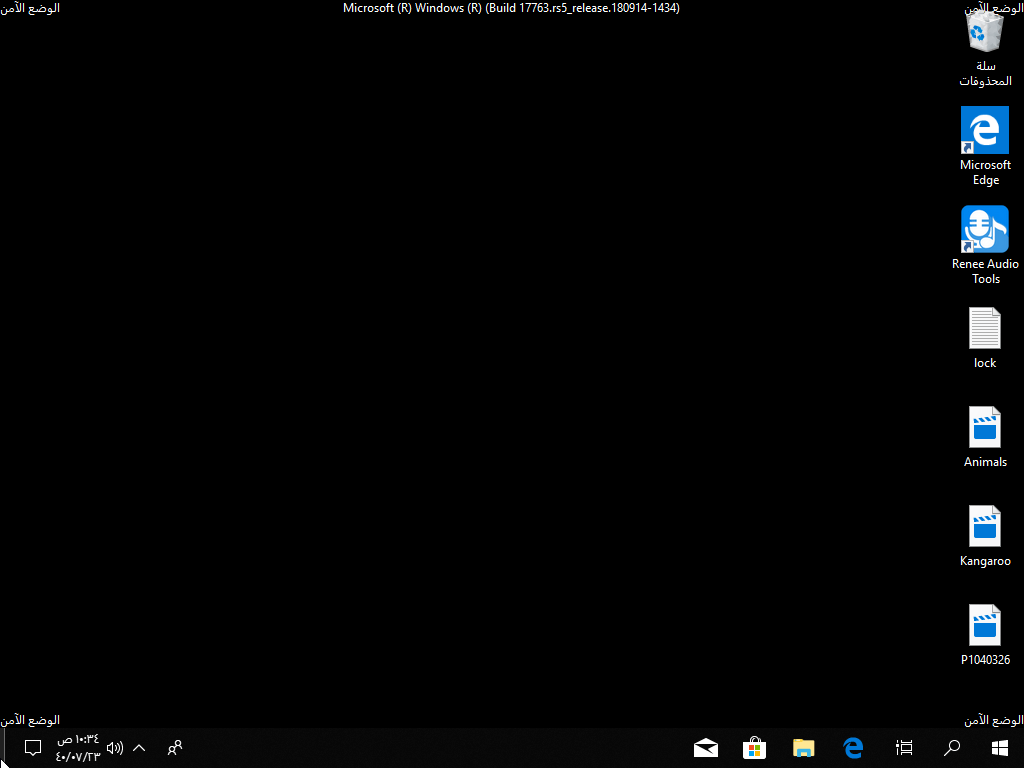Select the Renee Audio Tools shortcut
Viewport: 1024px width, 768px height.
pyautogui.click(x=985, y=246)
